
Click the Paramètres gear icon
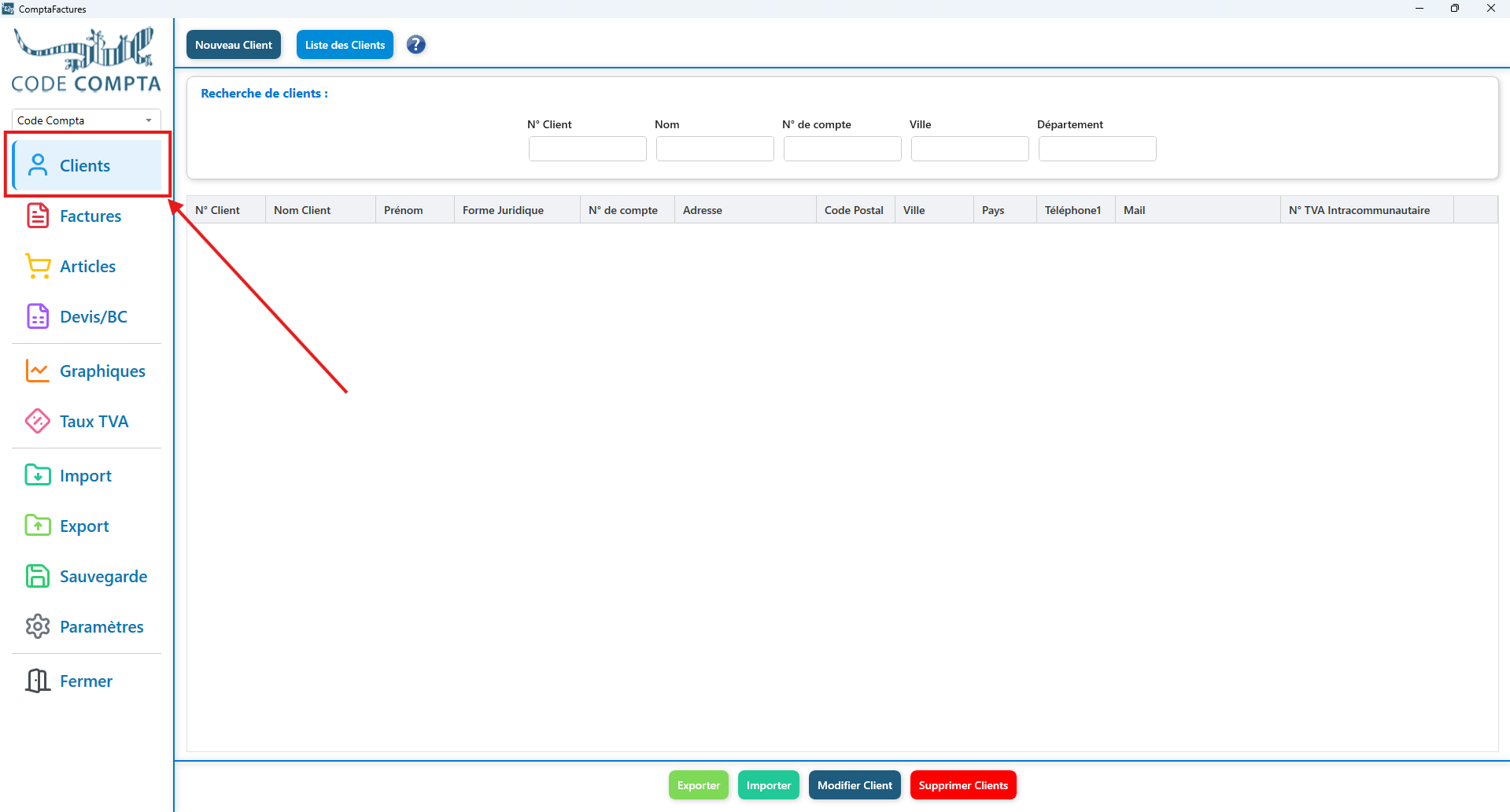coord(38,626)
